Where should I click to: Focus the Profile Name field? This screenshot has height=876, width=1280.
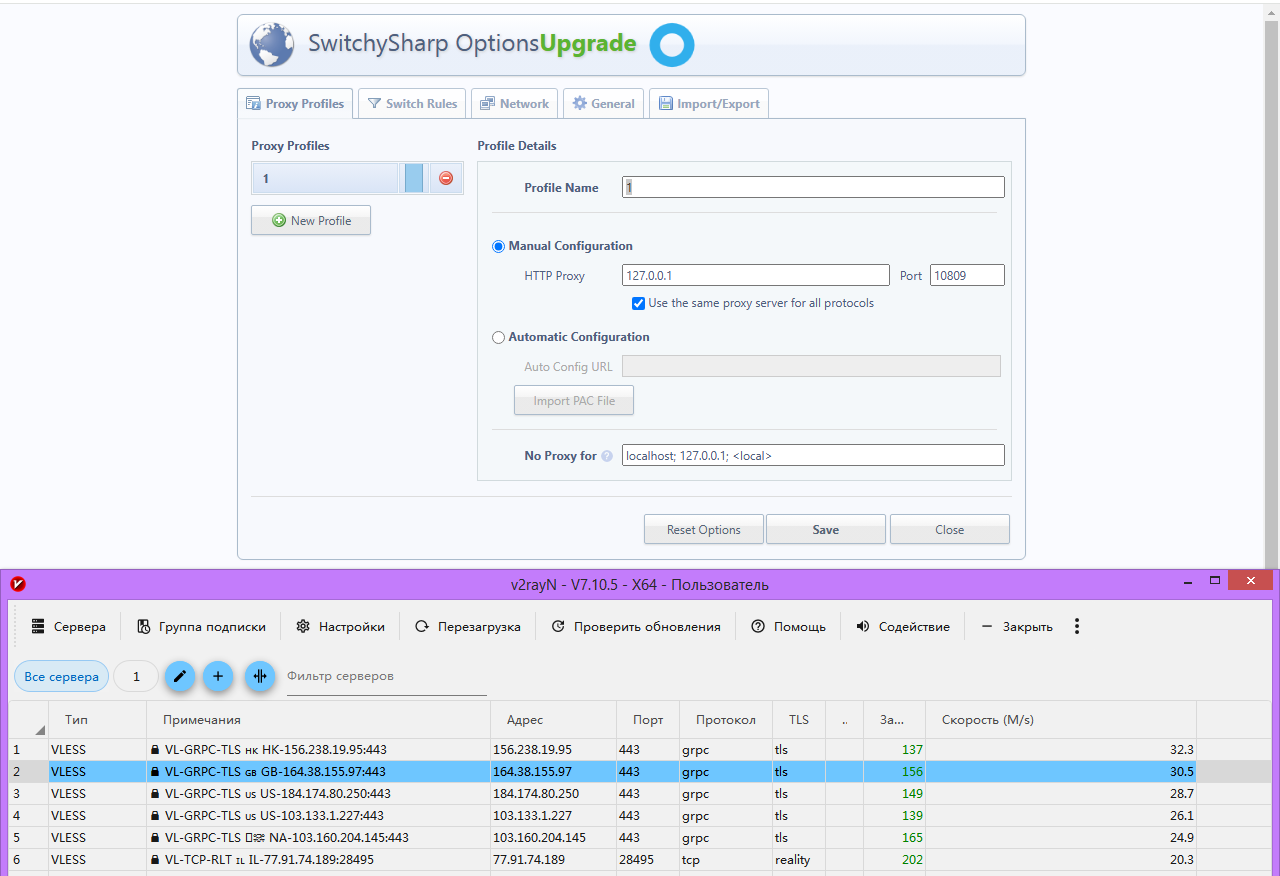point(813,187)
